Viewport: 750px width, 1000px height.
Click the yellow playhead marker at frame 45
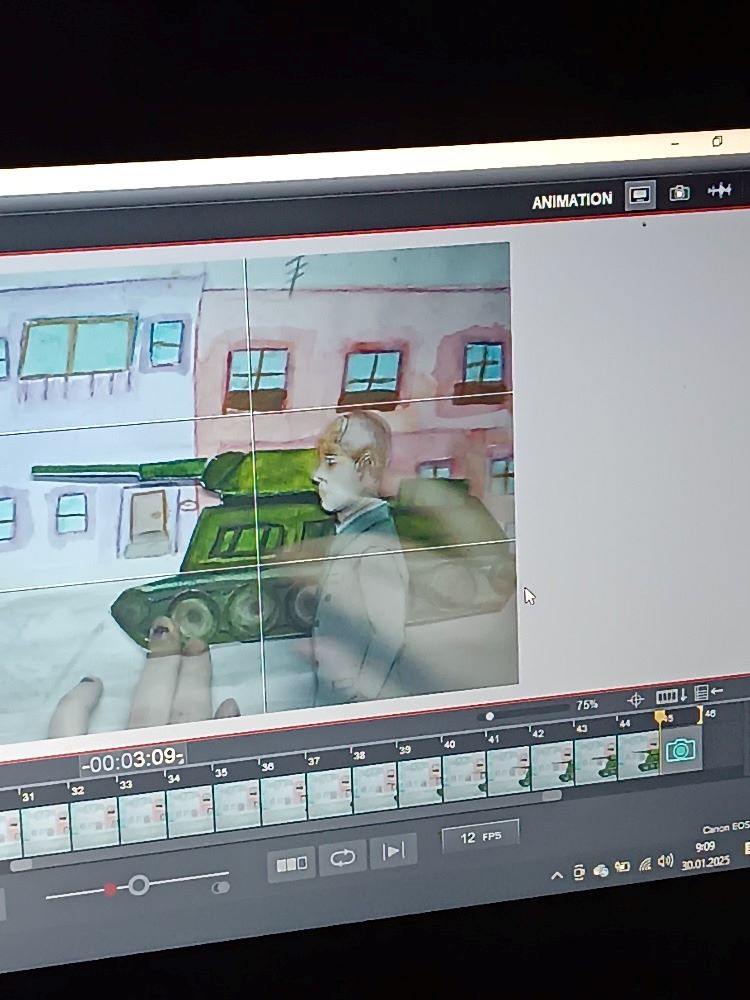point(660,717)
